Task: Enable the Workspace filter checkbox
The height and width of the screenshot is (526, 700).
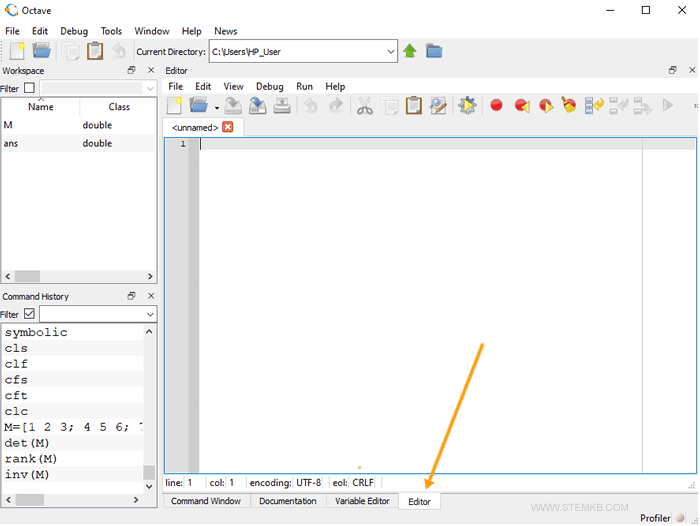Action: [29, 89]
